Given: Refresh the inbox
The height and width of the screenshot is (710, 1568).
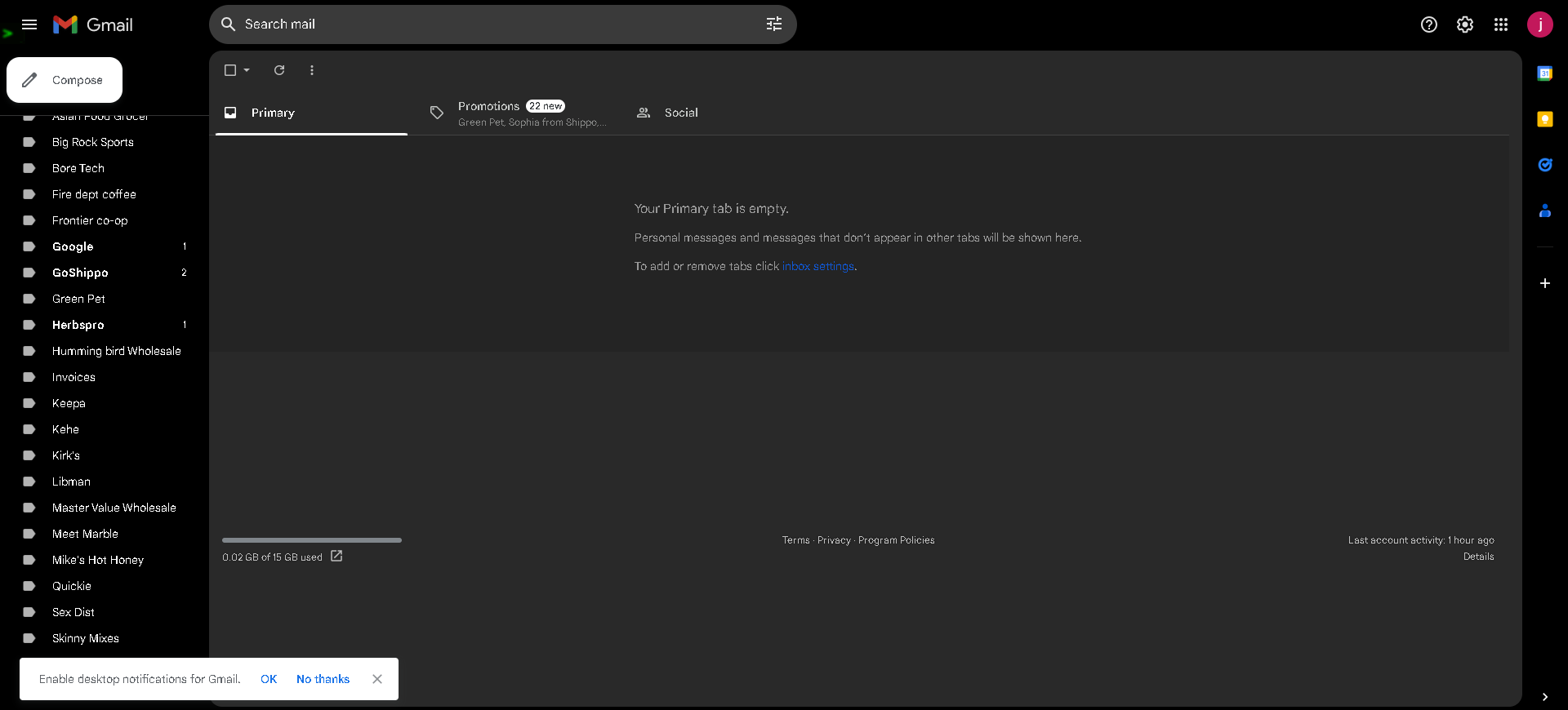Looking at the screenshot, I should (279, 70).
